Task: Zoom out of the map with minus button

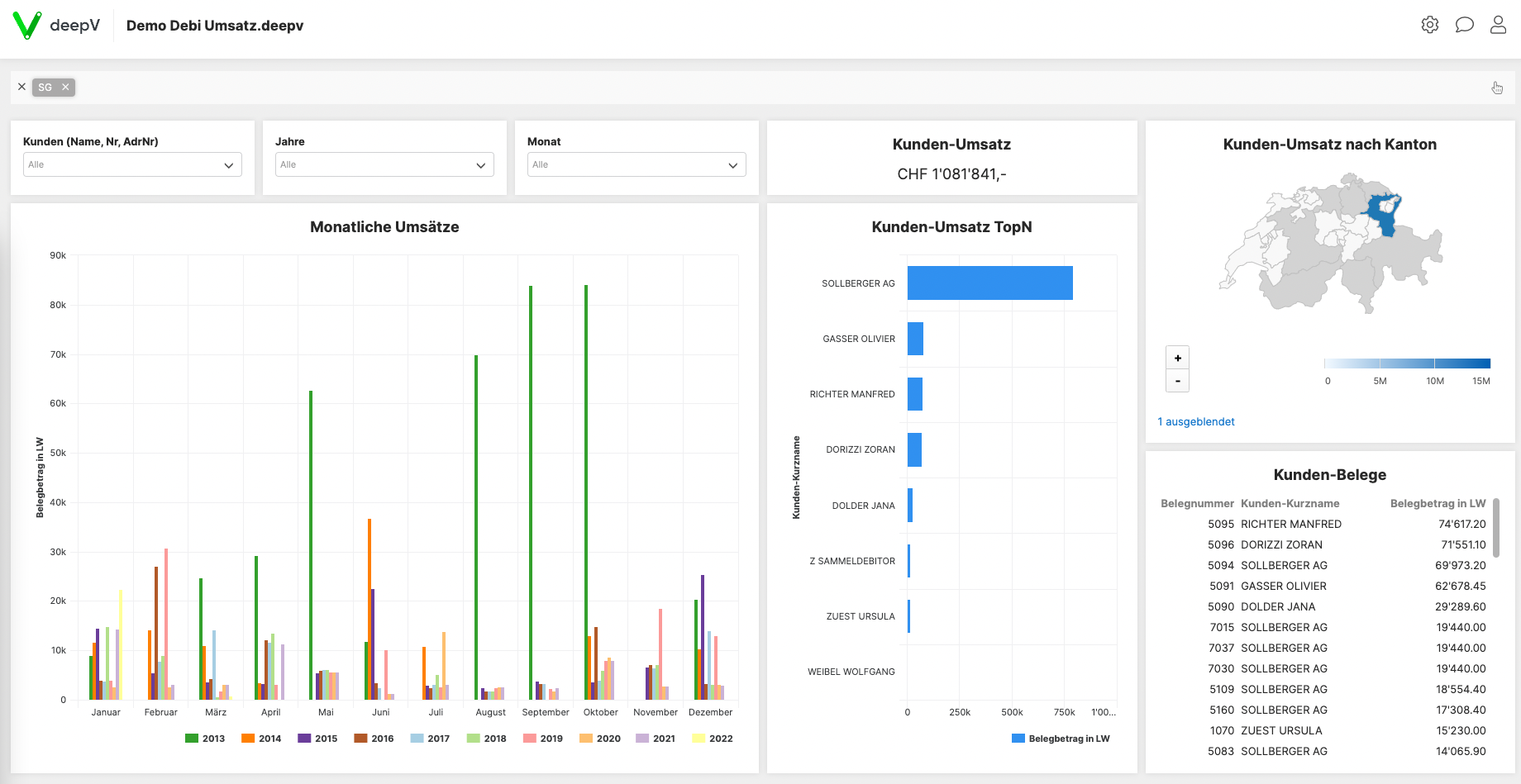Action: pyautogui.click(x=1177, y=381)
